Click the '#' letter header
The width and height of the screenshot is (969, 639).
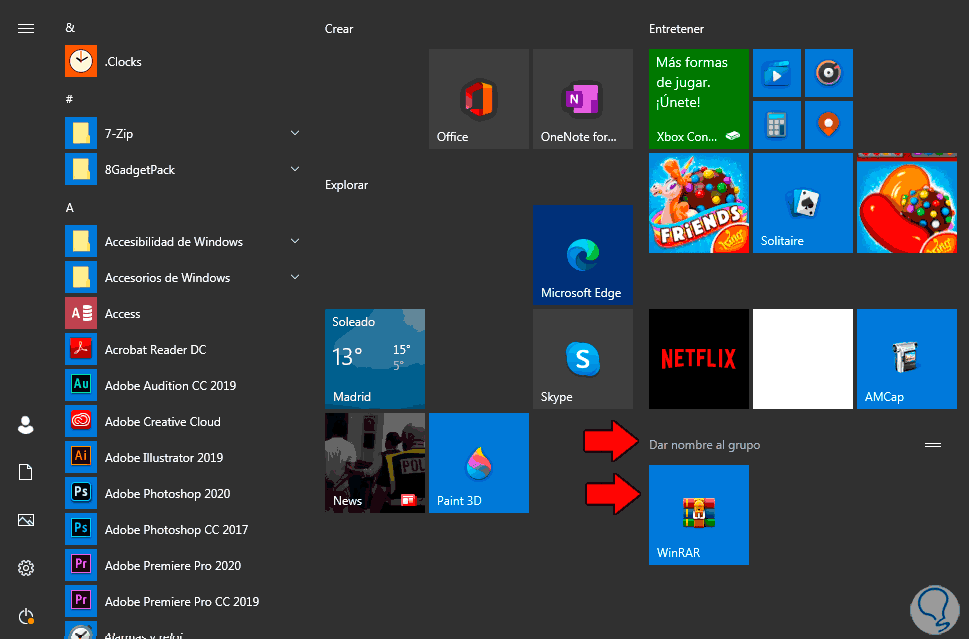click(x=69, y=99)
